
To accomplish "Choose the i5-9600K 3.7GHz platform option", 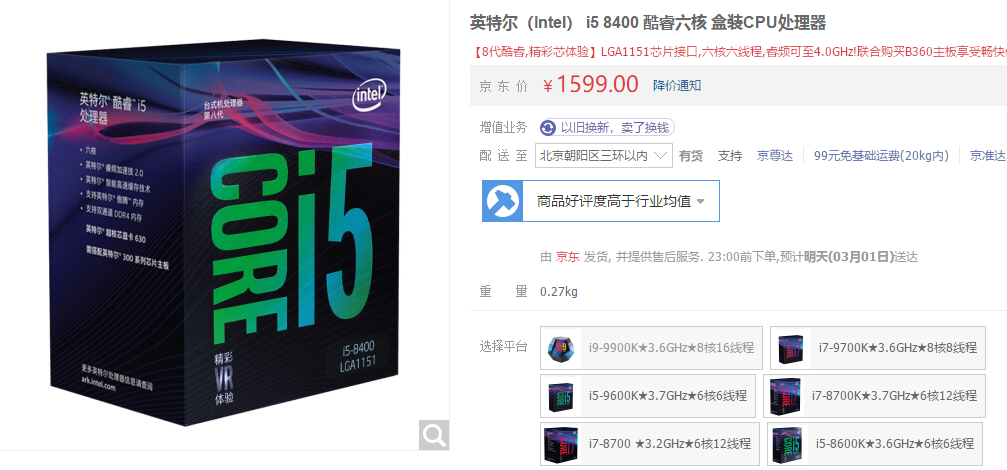I will pyautogui.click(x=647, y=396).
